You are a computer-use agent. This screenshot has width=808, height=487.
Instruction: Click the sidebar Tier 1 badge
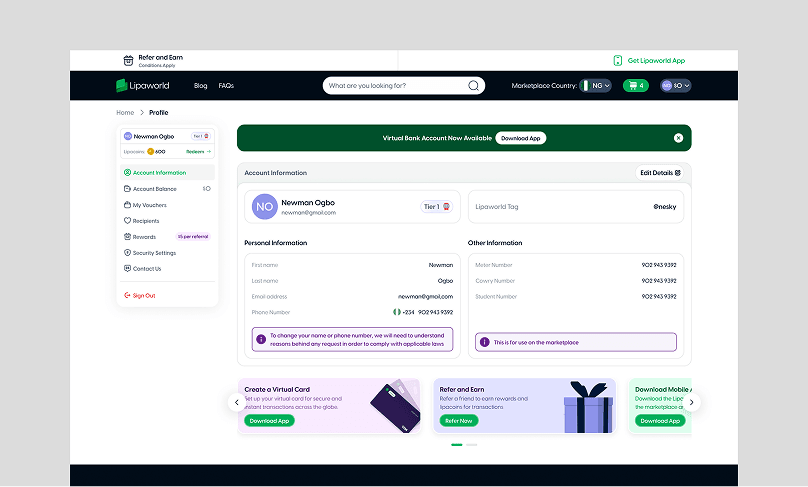200,137
